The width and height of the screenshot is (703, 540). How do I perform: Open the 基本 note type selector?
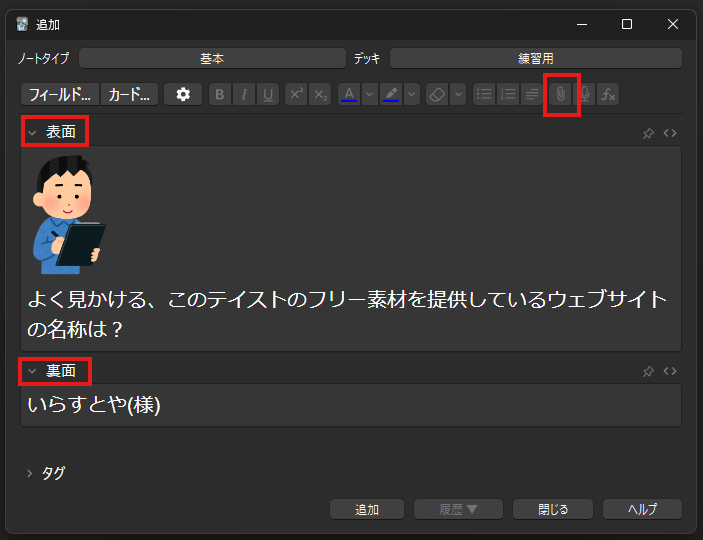click(x=211, y=58)
